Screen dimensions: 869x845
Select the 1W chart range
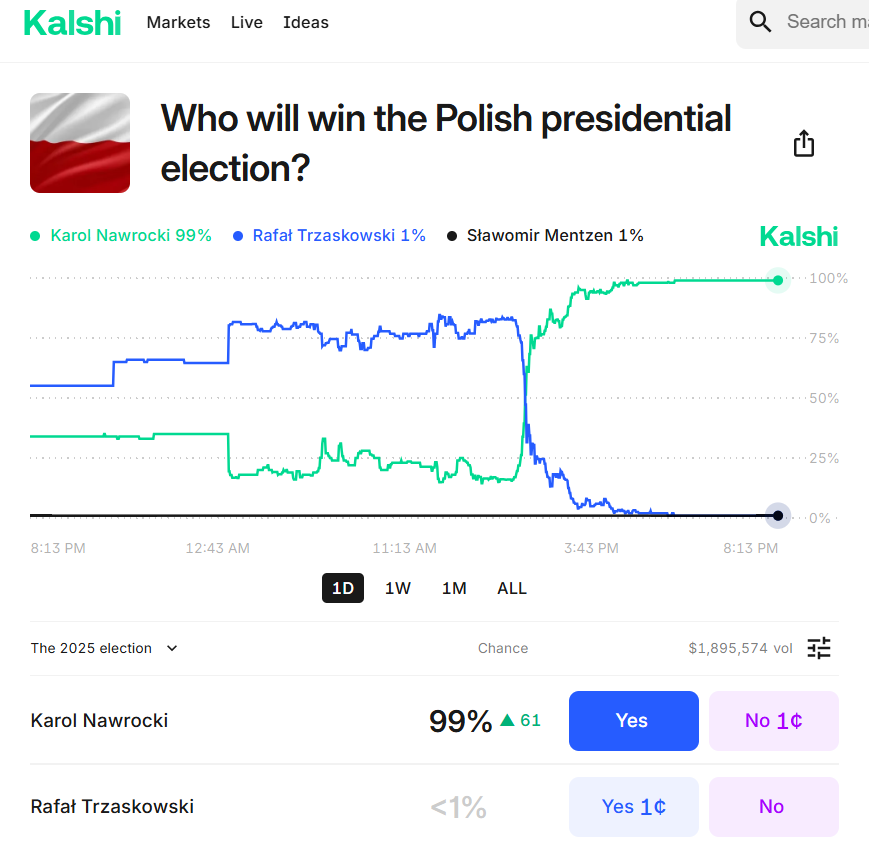(x=398, y=588)
